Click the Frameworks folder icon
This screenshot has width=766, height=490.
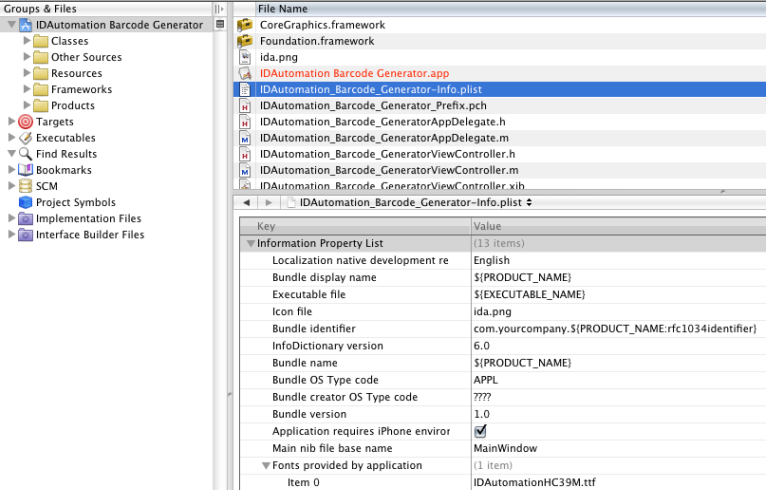pyautogui.click(x=41, y=89)
